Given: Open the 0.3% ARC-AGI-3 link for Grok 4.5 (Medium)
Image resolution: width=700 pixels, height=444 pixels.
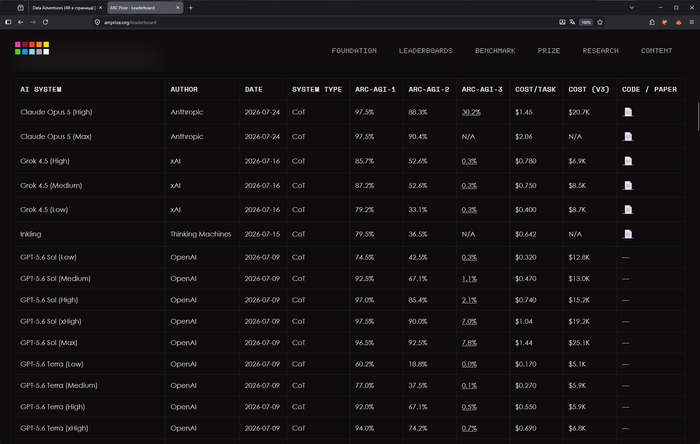Looking at the screenshot, I should 469,185.
